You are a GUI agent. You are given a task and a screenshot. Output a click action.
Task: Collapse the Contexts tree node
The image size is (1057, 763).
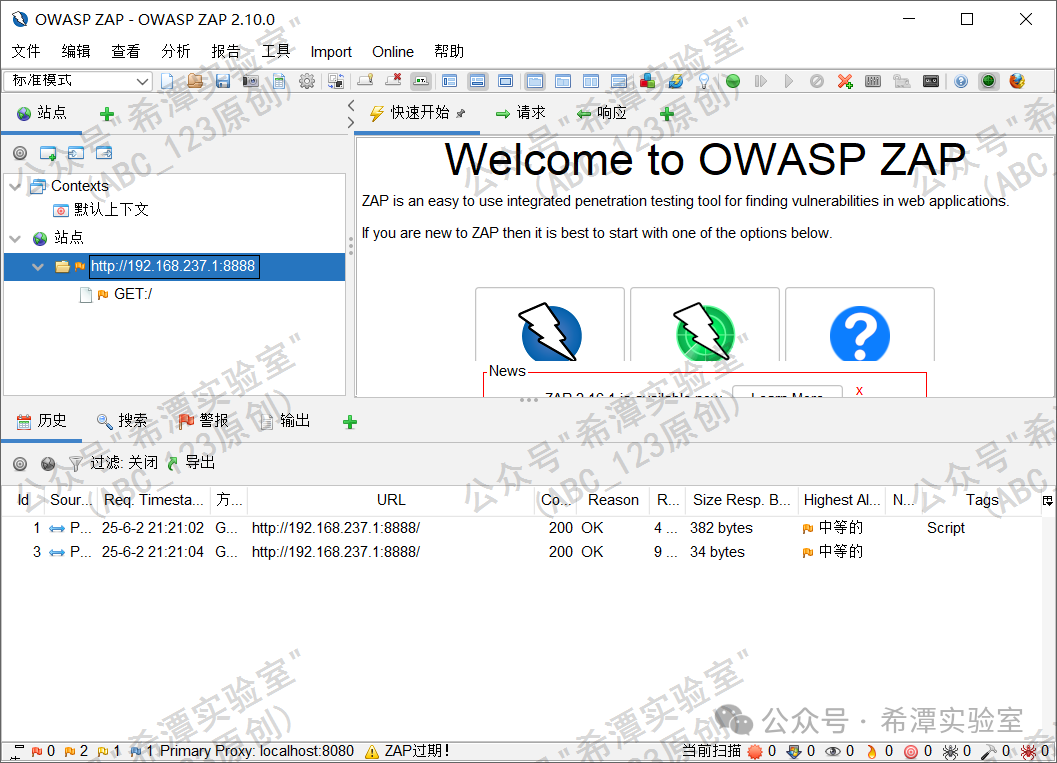point(16,186)
